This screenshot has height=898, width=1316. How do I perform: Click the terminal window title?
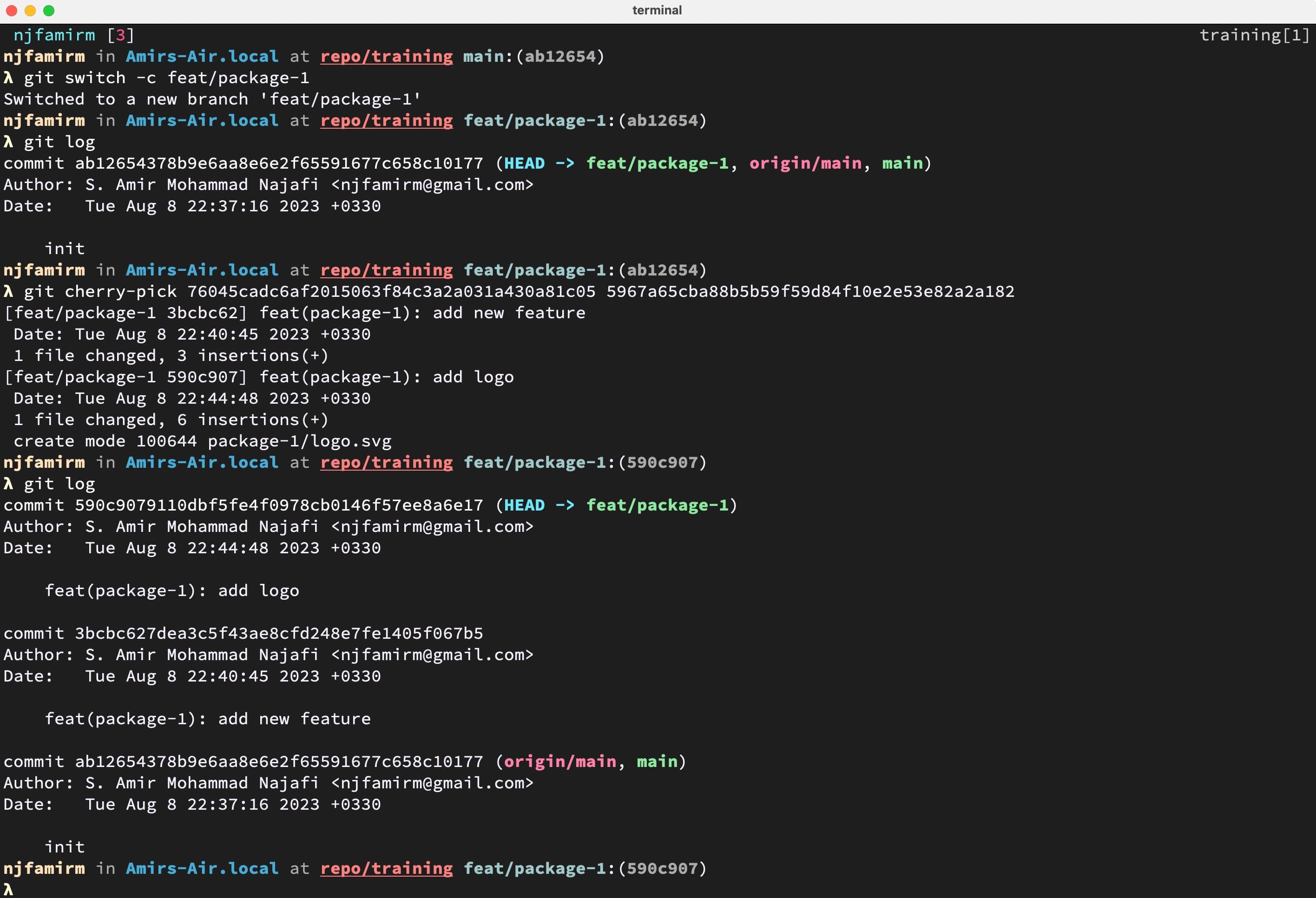(x=657, y=10)
